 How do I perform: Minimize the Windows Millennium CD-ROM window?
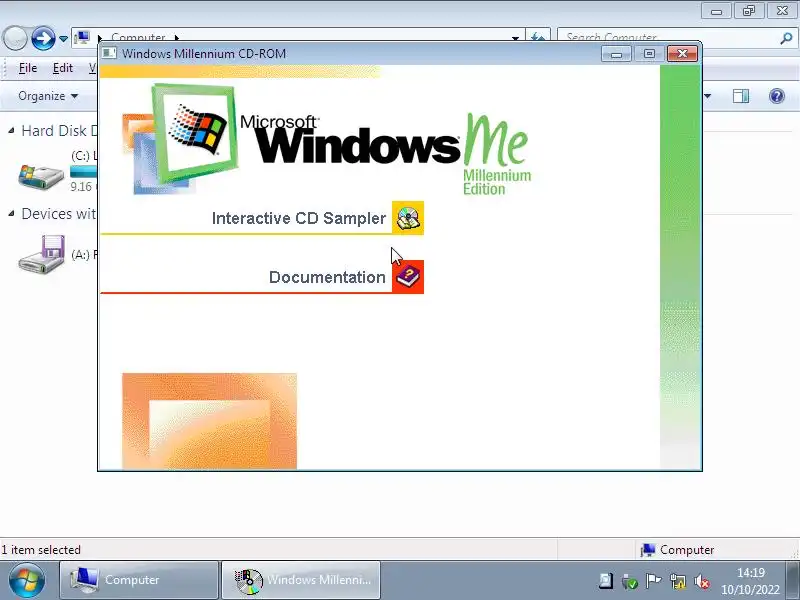[x=616, y=54]
